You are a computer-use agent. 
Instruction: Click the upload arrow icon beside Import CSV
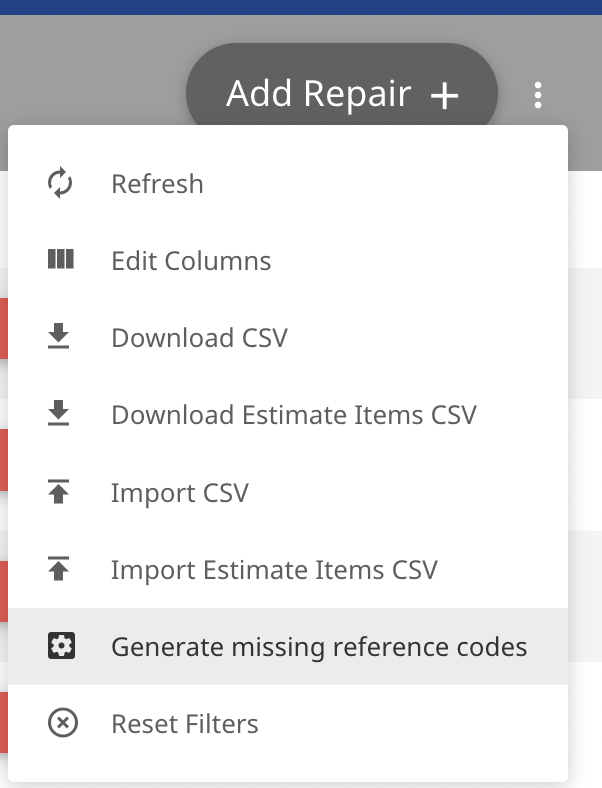59,491
